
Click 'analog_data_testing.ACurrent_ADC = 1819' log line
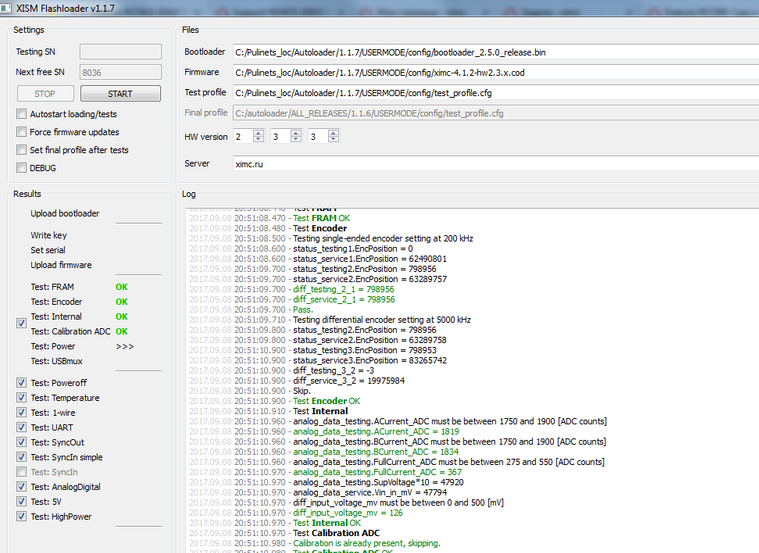[x=376, y=431]
